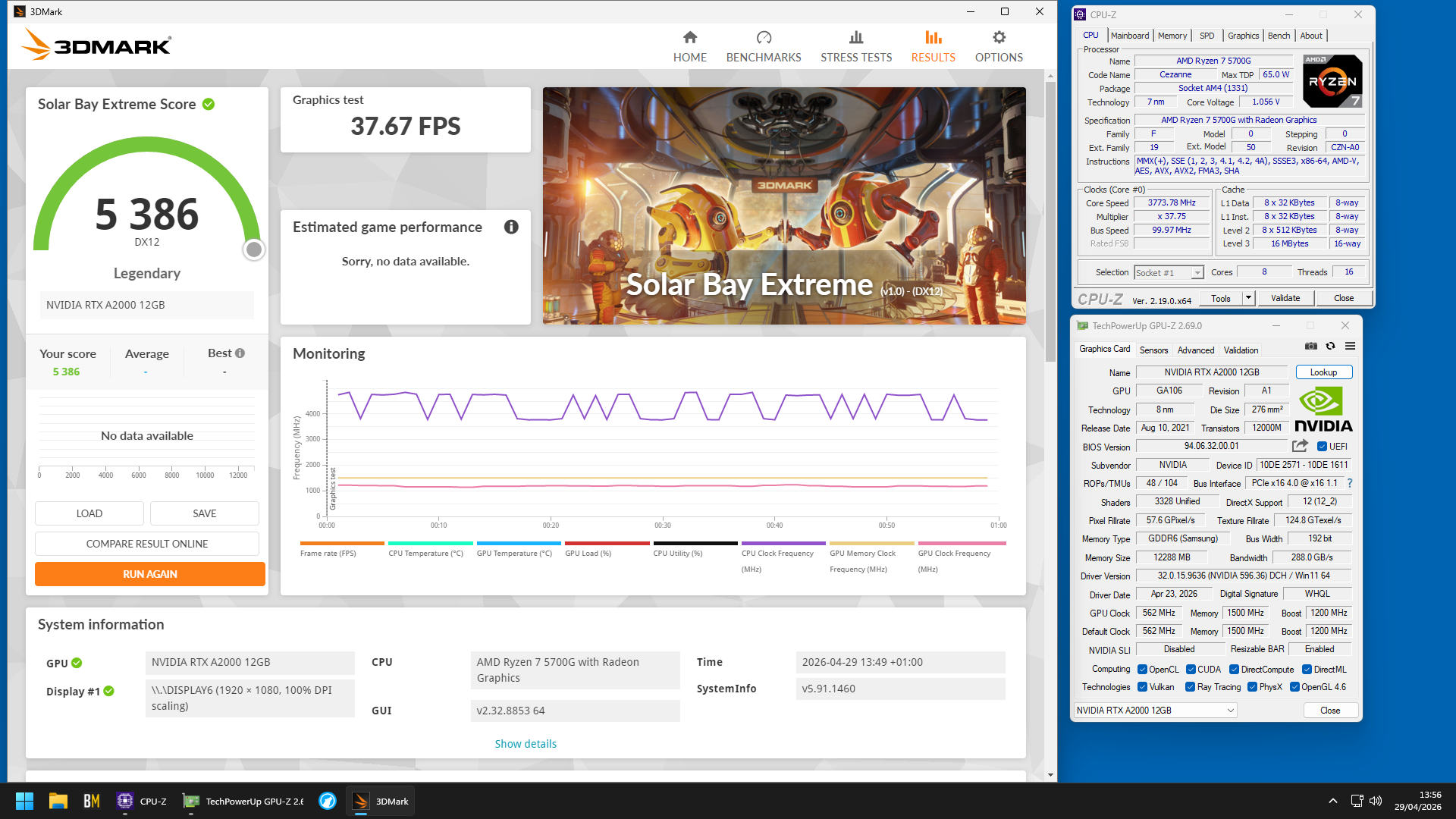The height and width of the screenshot is (819, 1456).
Task: Open the CPU-Z Tools dropdown arrow
Action: (x=1248, y=298)
